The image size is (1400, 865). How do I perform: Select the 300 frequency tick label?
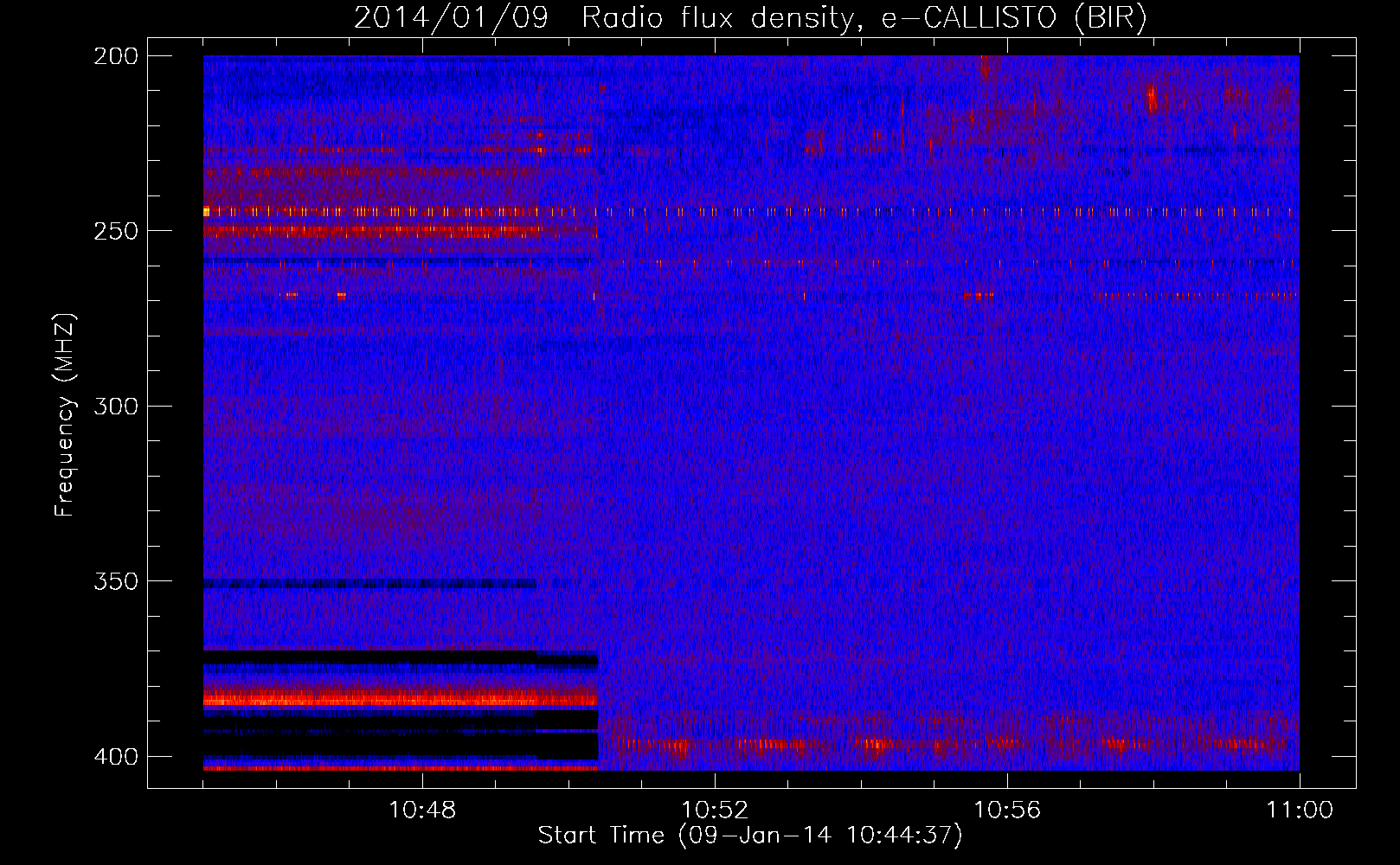pyautogui.click(x=116, y=407)
